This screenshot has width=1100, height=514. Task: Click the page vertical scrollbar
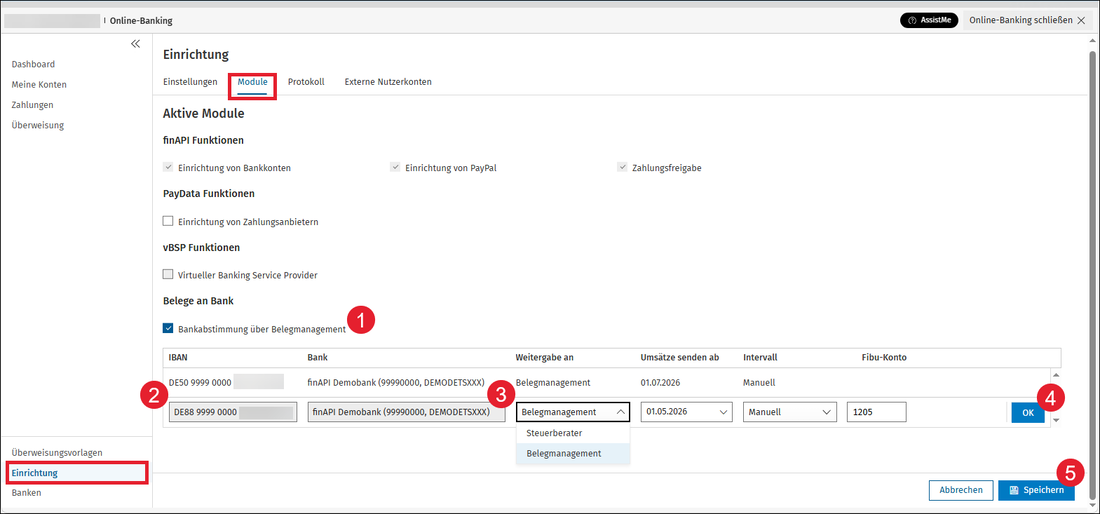[x=1092, y=273]
